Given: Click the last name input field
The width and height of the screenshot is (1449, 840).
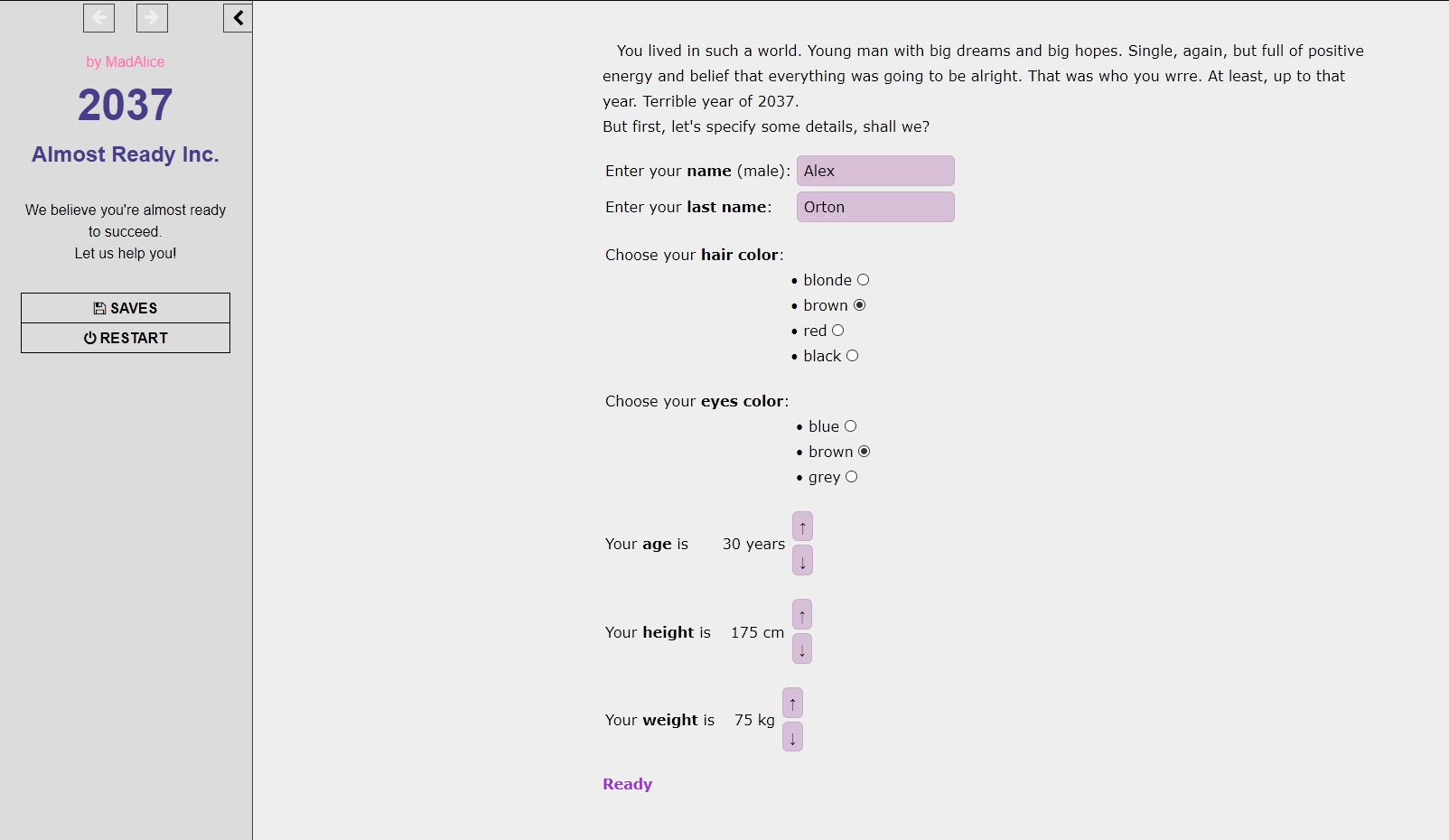Looking at the screenshot, I should [x=874, y=207].
